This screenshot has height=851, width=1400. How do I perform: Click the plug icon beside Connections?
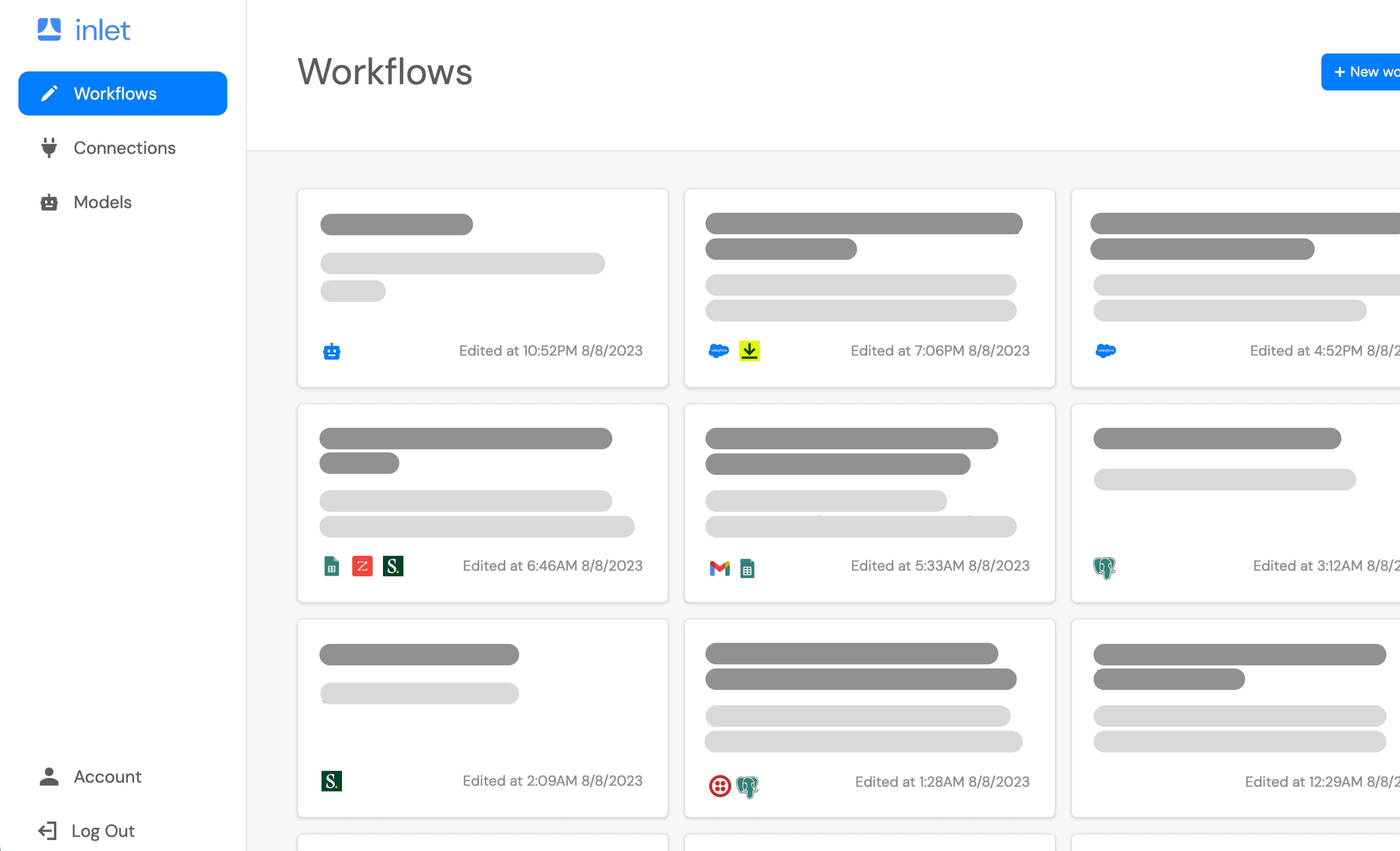pyautogui.click(x=49, y=148)
